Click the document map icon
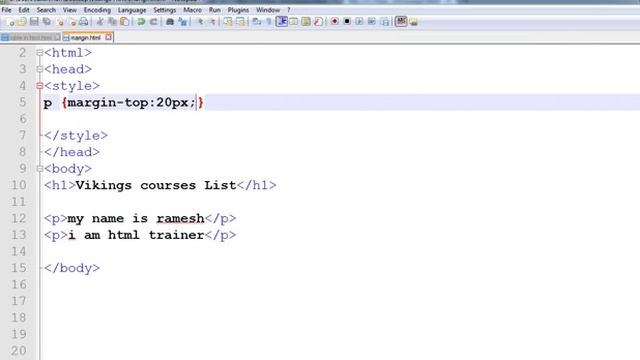This screenshot has height=360, width=640. click(x=306, y=22)
